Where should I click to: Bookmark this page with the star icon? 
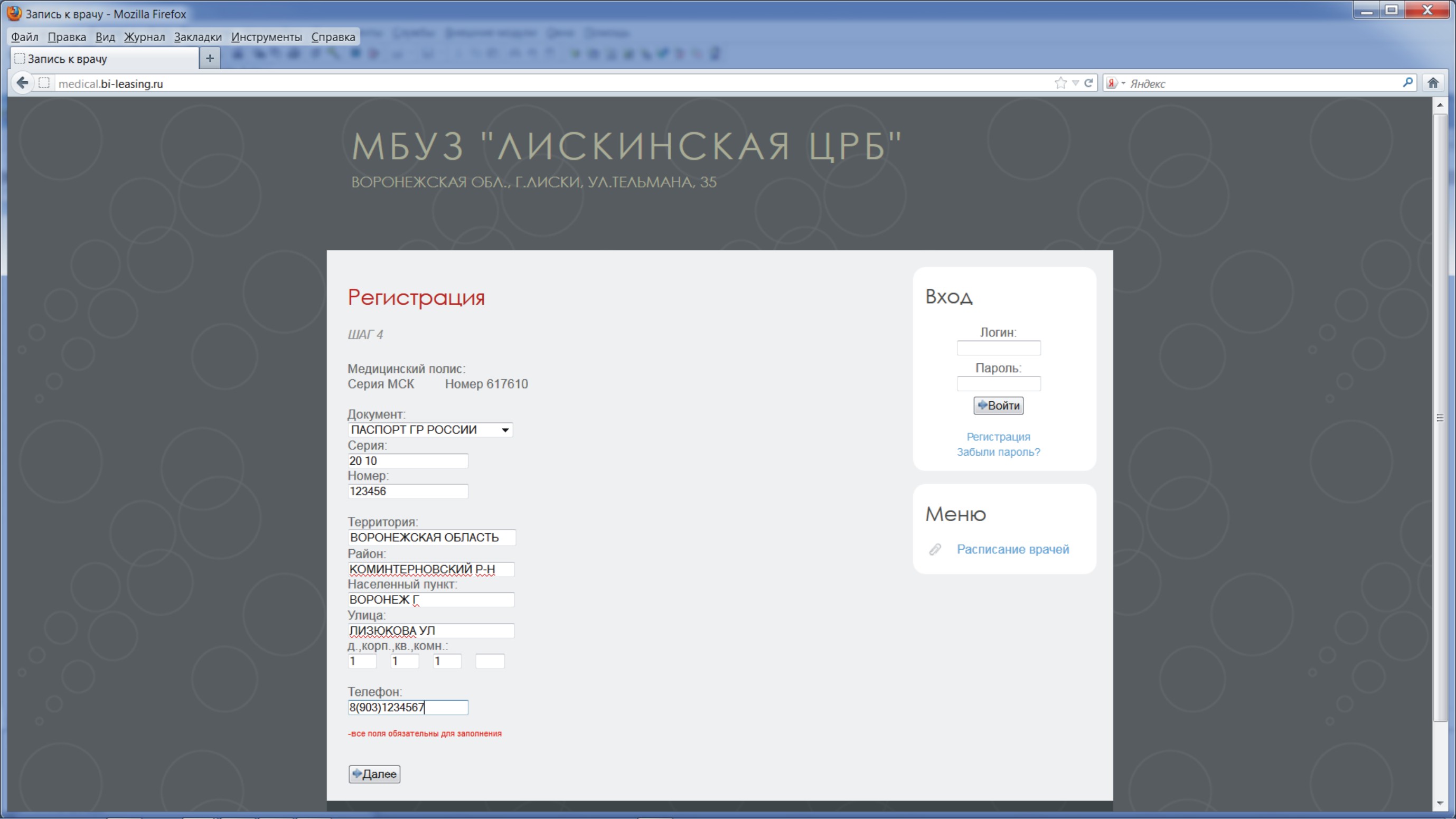1060,83
